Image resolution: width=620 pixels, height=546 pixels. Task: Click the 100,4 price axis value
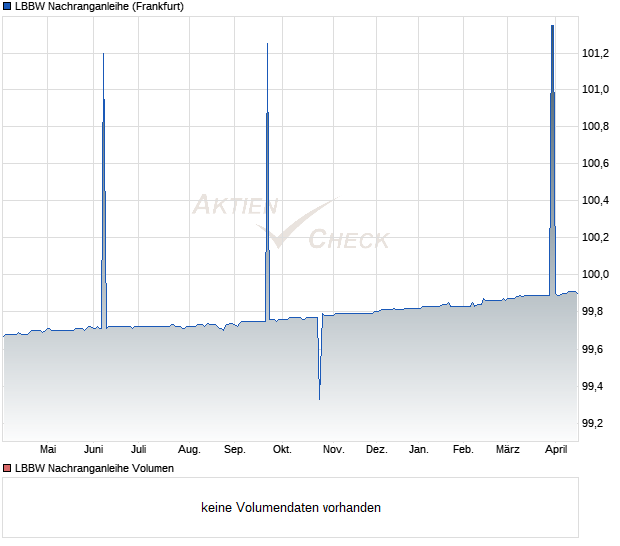click(x=595, y=200)
